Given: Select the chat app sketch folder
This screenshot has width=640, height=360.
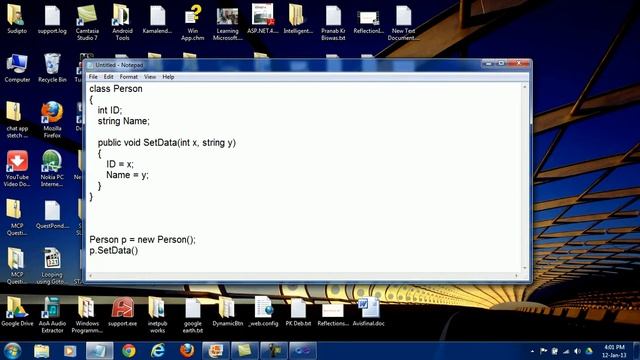Looking at the screenshot, I should click(17, 120).
